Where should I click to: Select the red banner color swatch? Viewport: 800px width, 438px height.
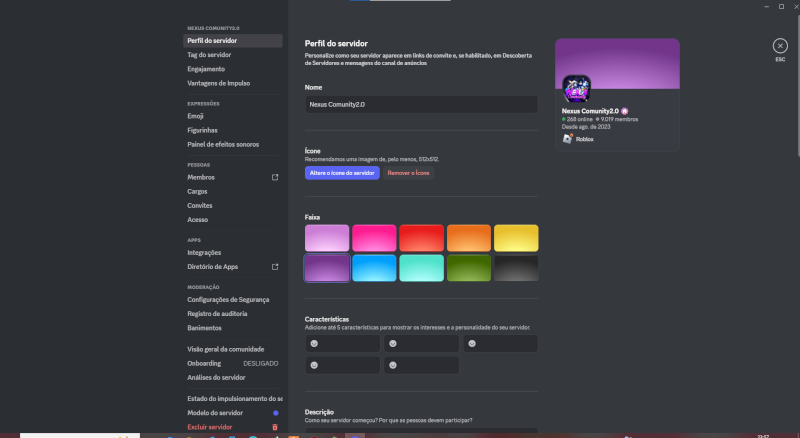[x=421, y=238]
